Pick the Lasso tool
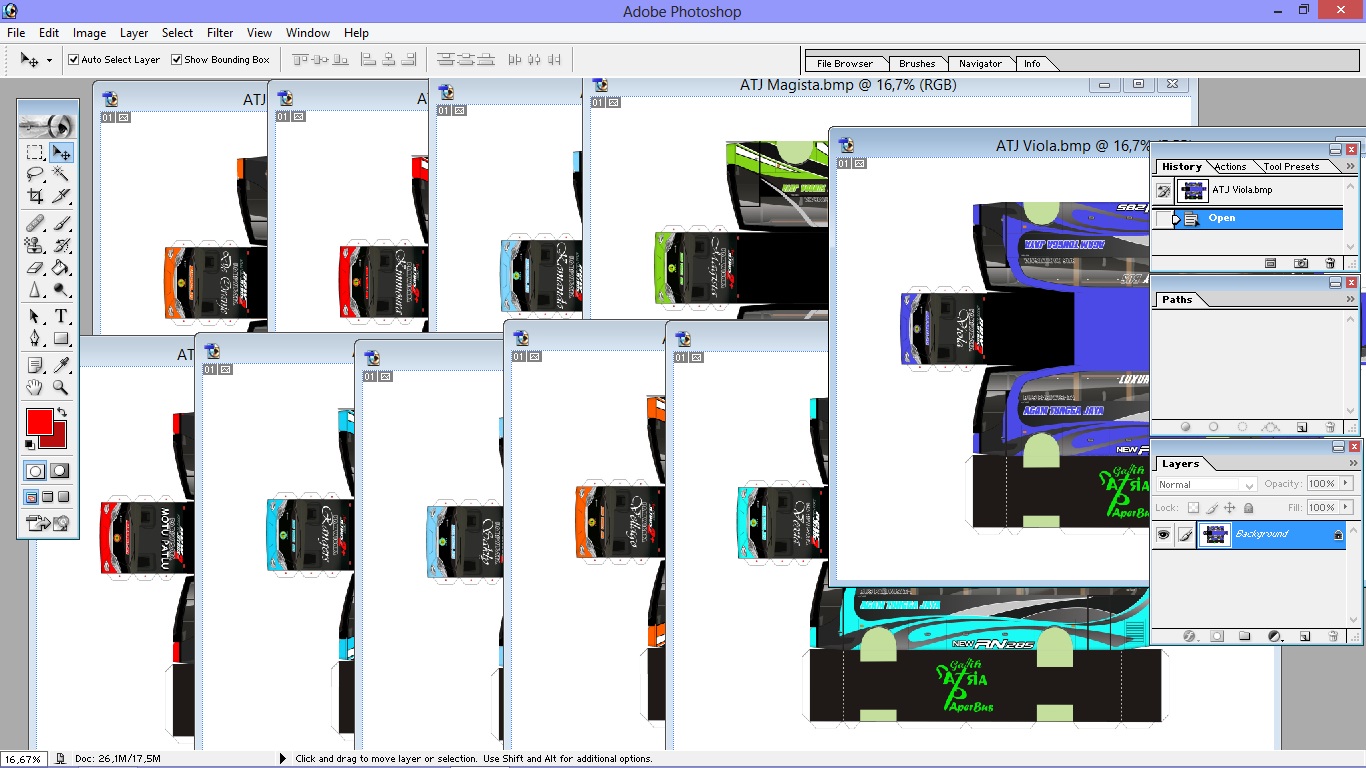The image size is (1366, 768). click(x=35, y=174)
